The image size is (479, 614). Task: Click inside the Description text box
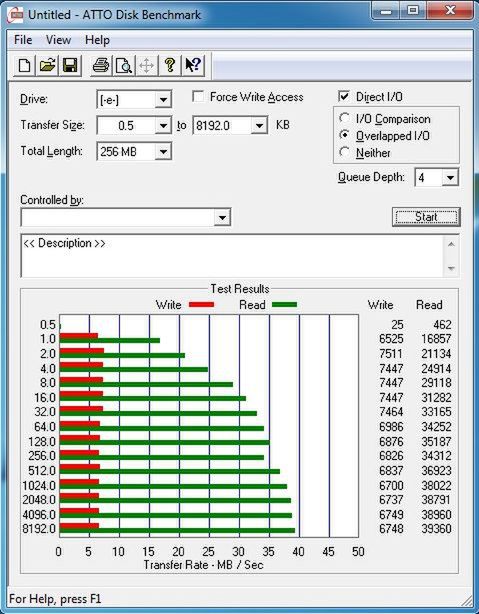point(233,256)
